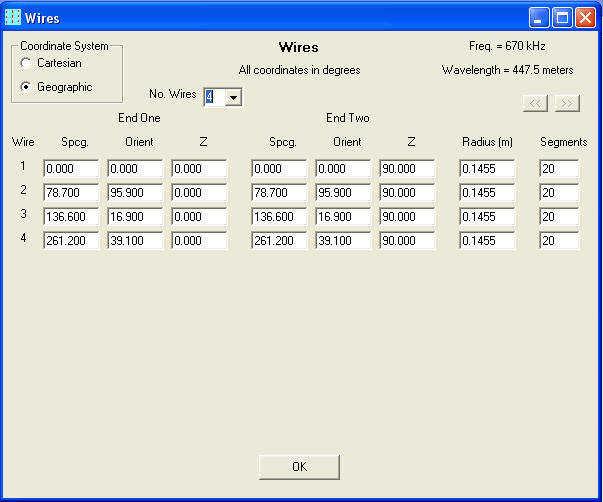This screenshot has width=603, height=502.
Task: Close the Wires window
Action: (x=585, y=18)
